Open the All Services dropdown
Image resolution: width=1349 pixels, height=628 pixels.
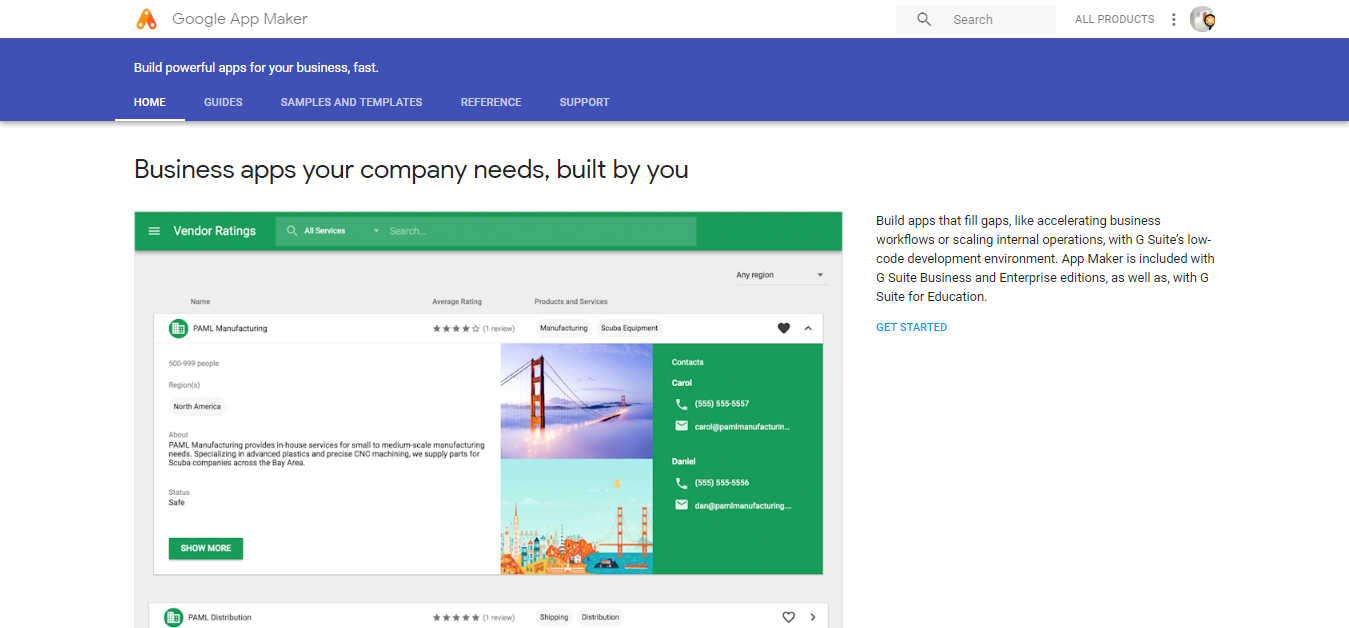342,231
